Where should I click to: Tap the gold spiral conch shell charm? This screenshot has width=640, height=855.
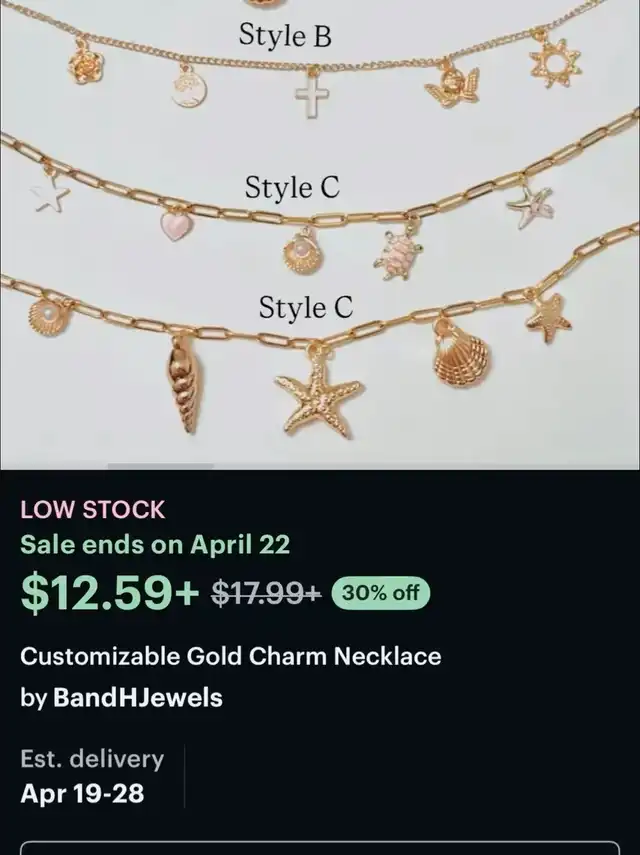click(184, 385)
